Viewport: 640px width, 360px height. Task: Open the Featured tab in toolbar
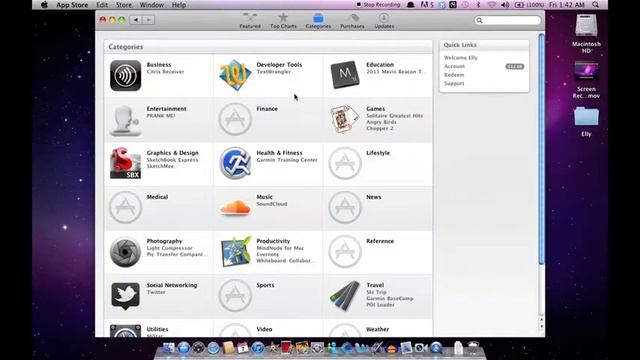[x=250, y=21]
